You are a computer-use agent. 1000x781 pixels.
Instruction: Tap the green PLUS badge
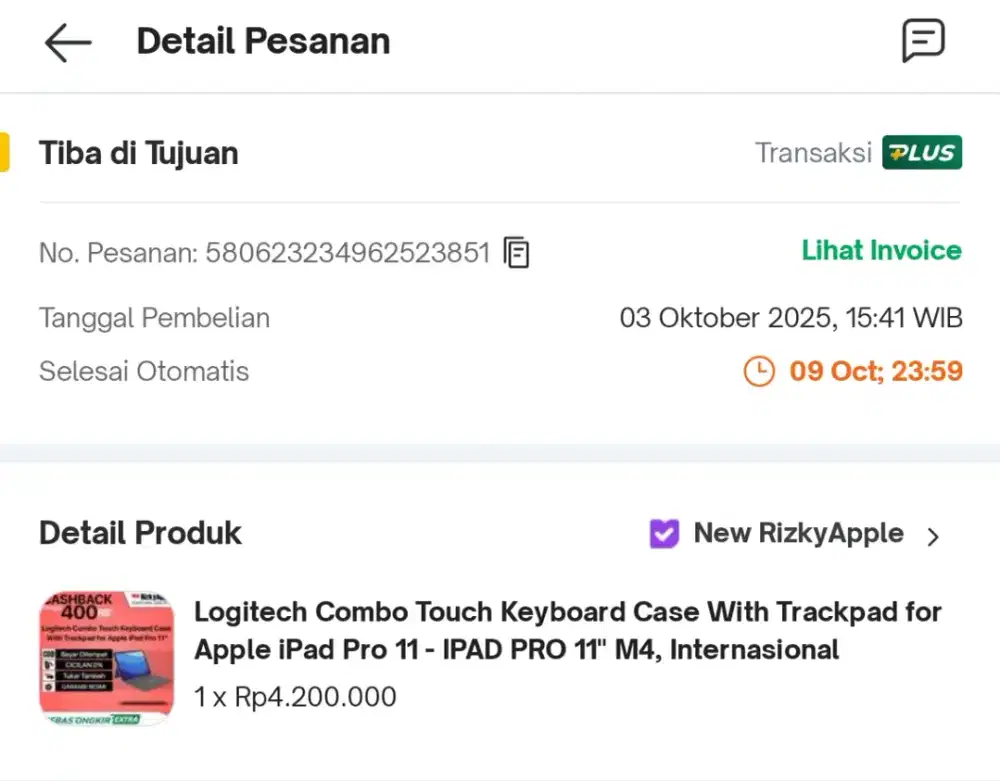921,153
